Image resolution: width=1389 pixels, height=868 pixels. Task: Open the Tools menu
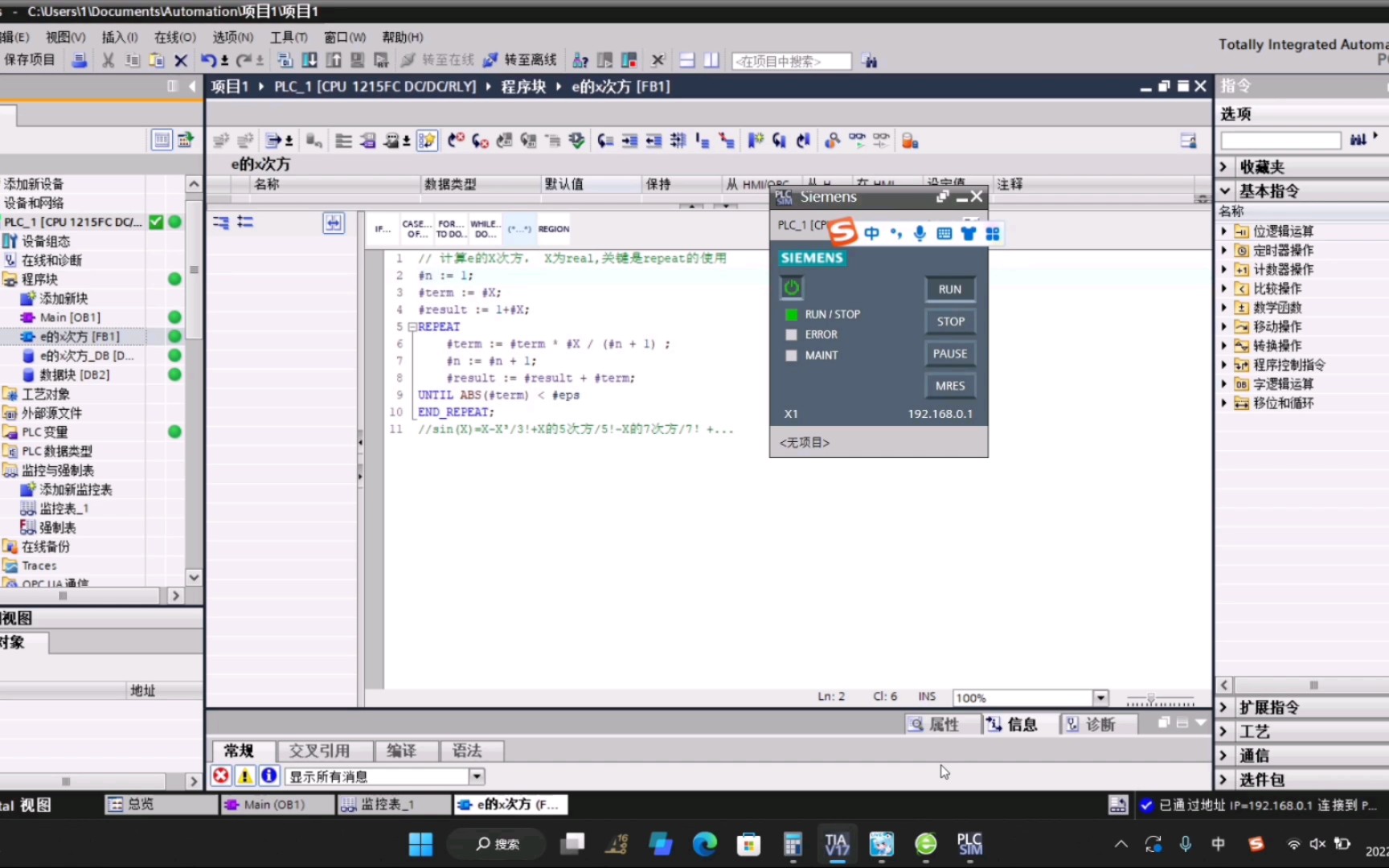pyautogui.click(x=289, y=37)
